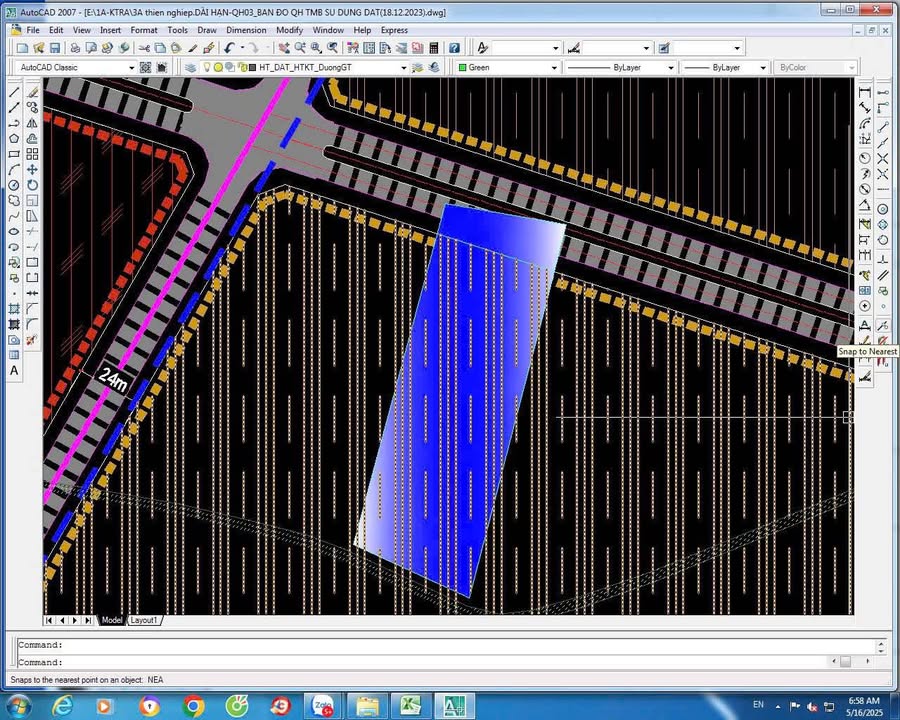
Task: Expand the AutoCAD Classic workspace dropdown
Action: [131, 67]
